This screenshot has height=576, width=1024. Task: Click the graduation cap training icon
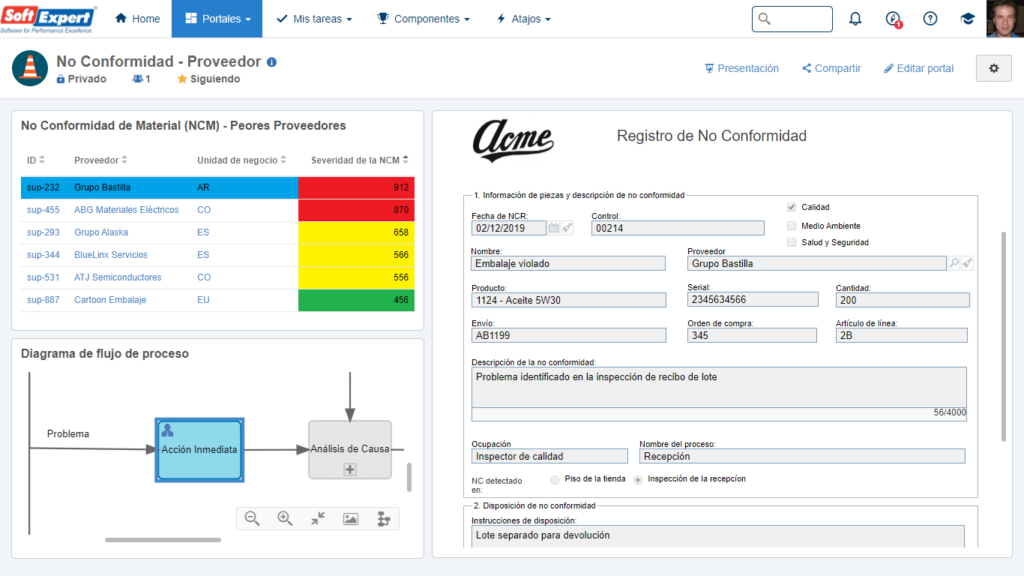coord(967,19)
